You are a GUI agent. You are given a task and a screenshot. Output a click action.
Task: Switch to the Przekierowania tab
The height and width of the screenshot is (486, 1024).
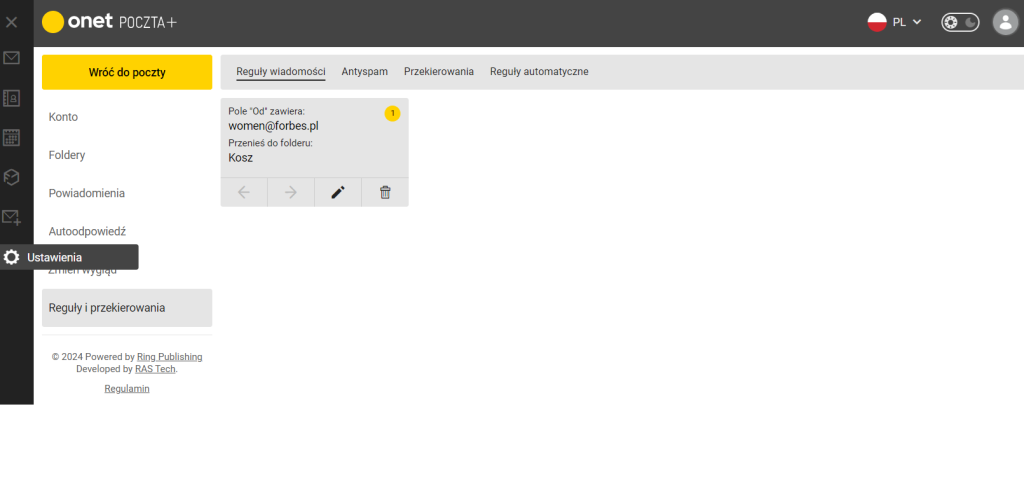tap(439, 72)
